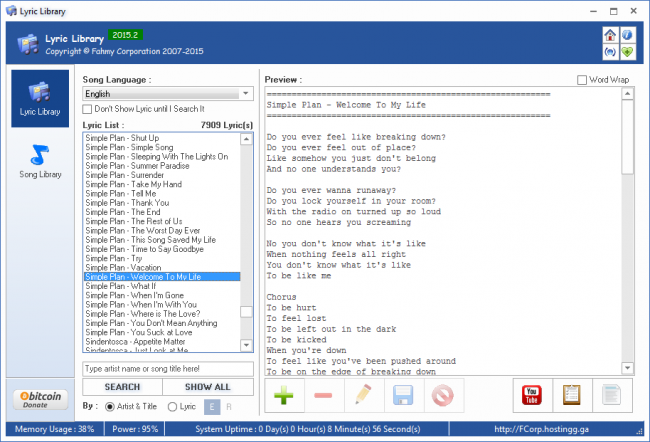
Task: Select Simple Plan - You Suck at Love
Action: click(162, 333)
